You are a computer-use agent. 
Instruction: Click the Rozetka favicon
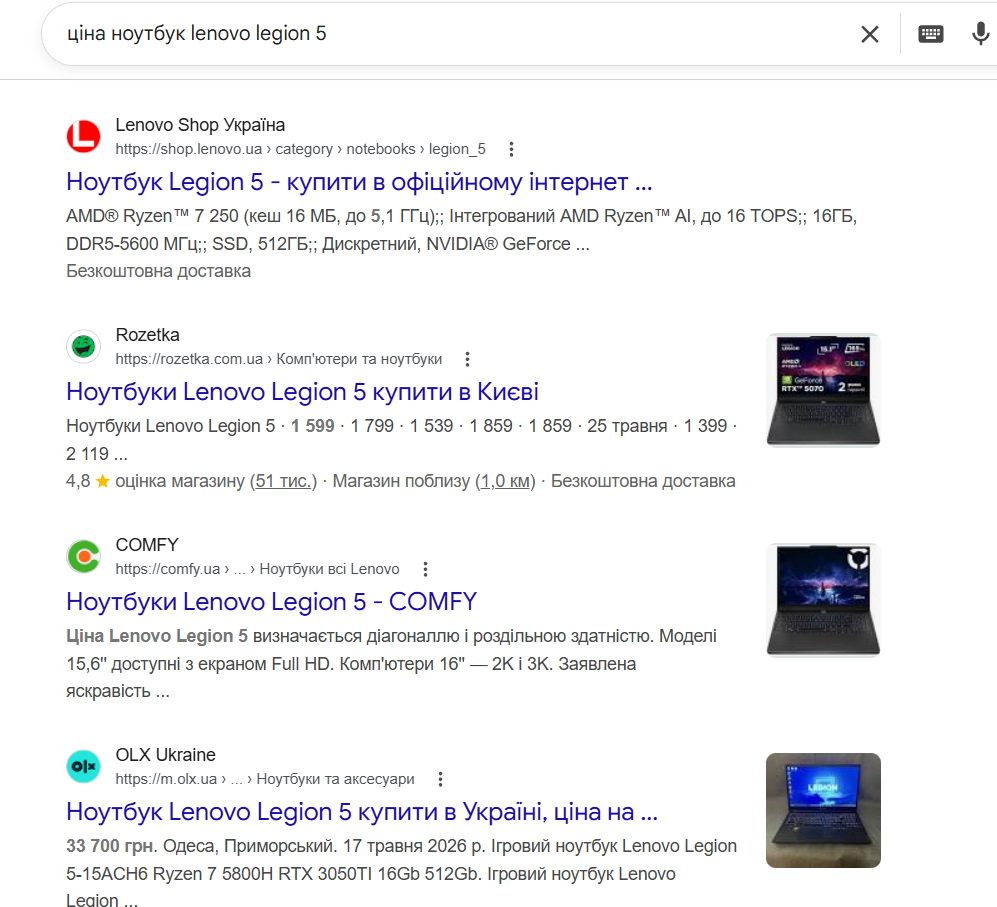pos(83,346)
